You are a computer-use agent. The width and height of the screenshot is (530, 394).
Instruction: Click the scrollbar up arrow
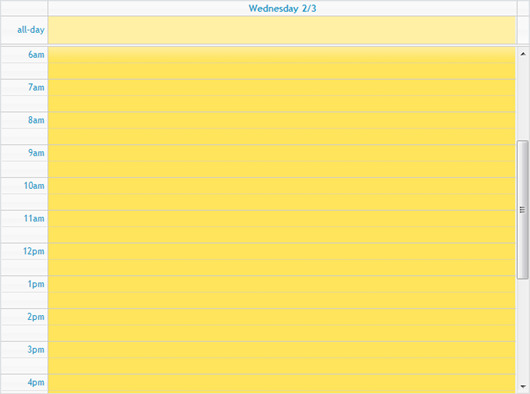click(523, 54)
